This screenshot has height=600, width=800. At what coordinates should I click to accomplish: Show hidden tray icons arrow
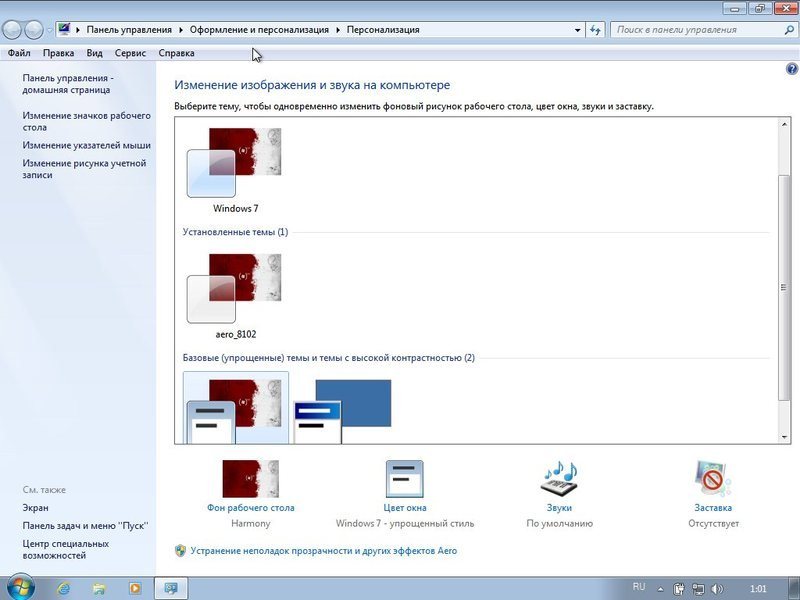(x=661, y=589)
